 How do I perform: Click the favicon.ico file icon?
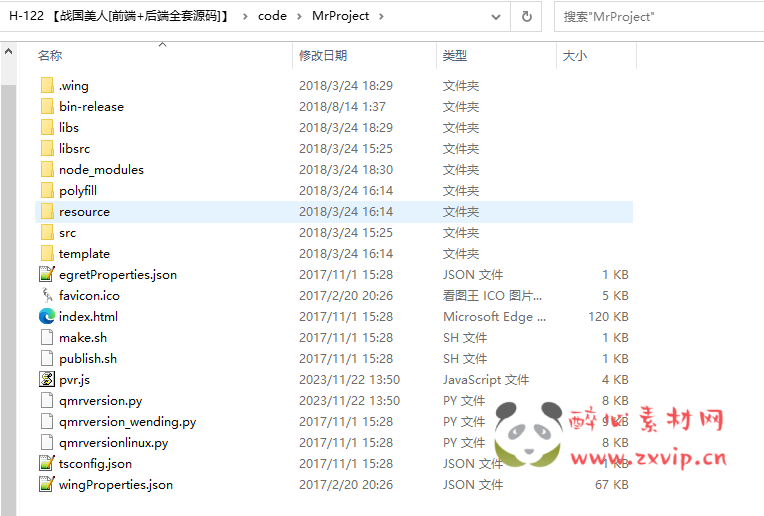(x=47, y=295)
